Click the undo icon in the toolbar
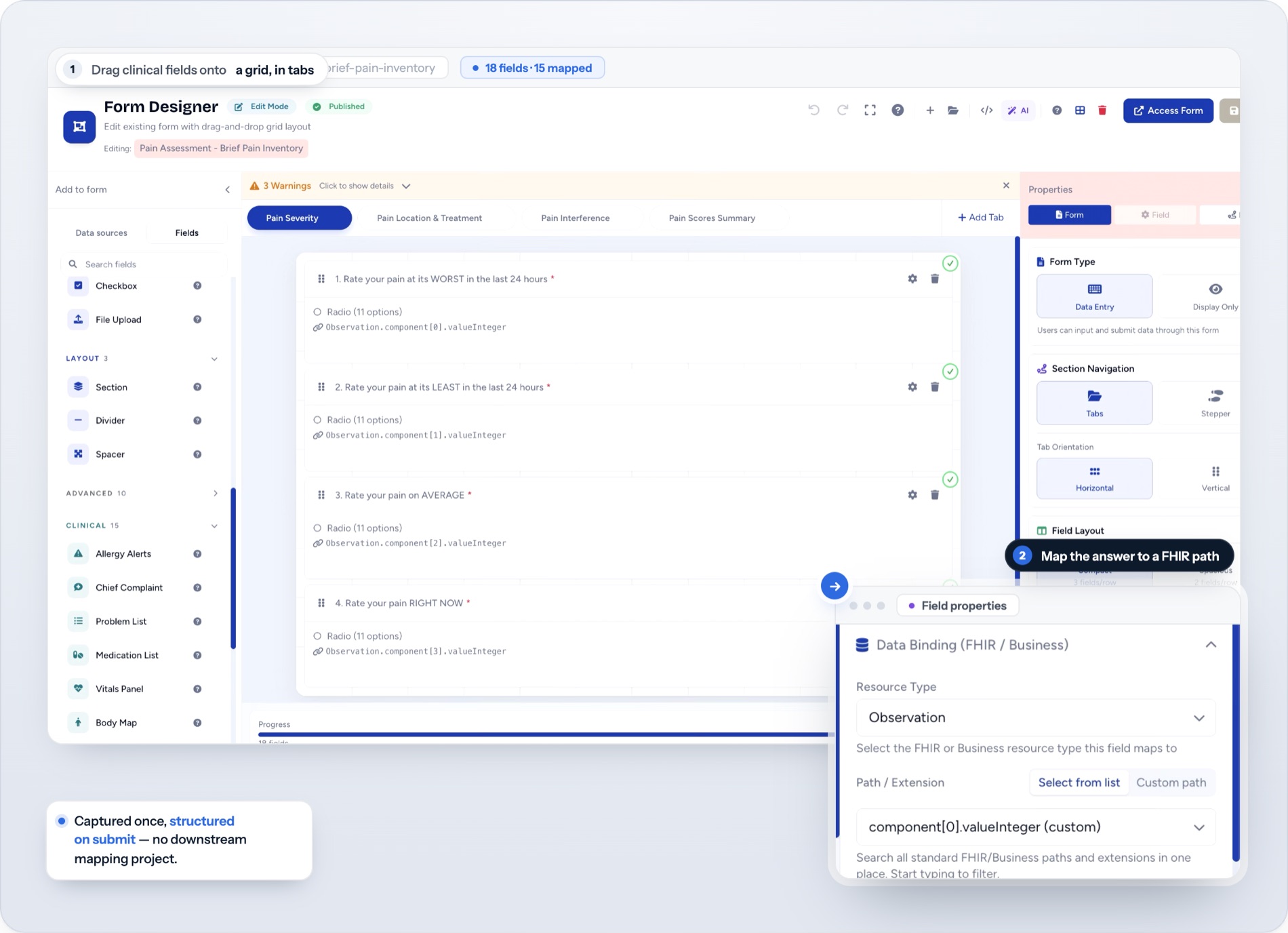 814,110
